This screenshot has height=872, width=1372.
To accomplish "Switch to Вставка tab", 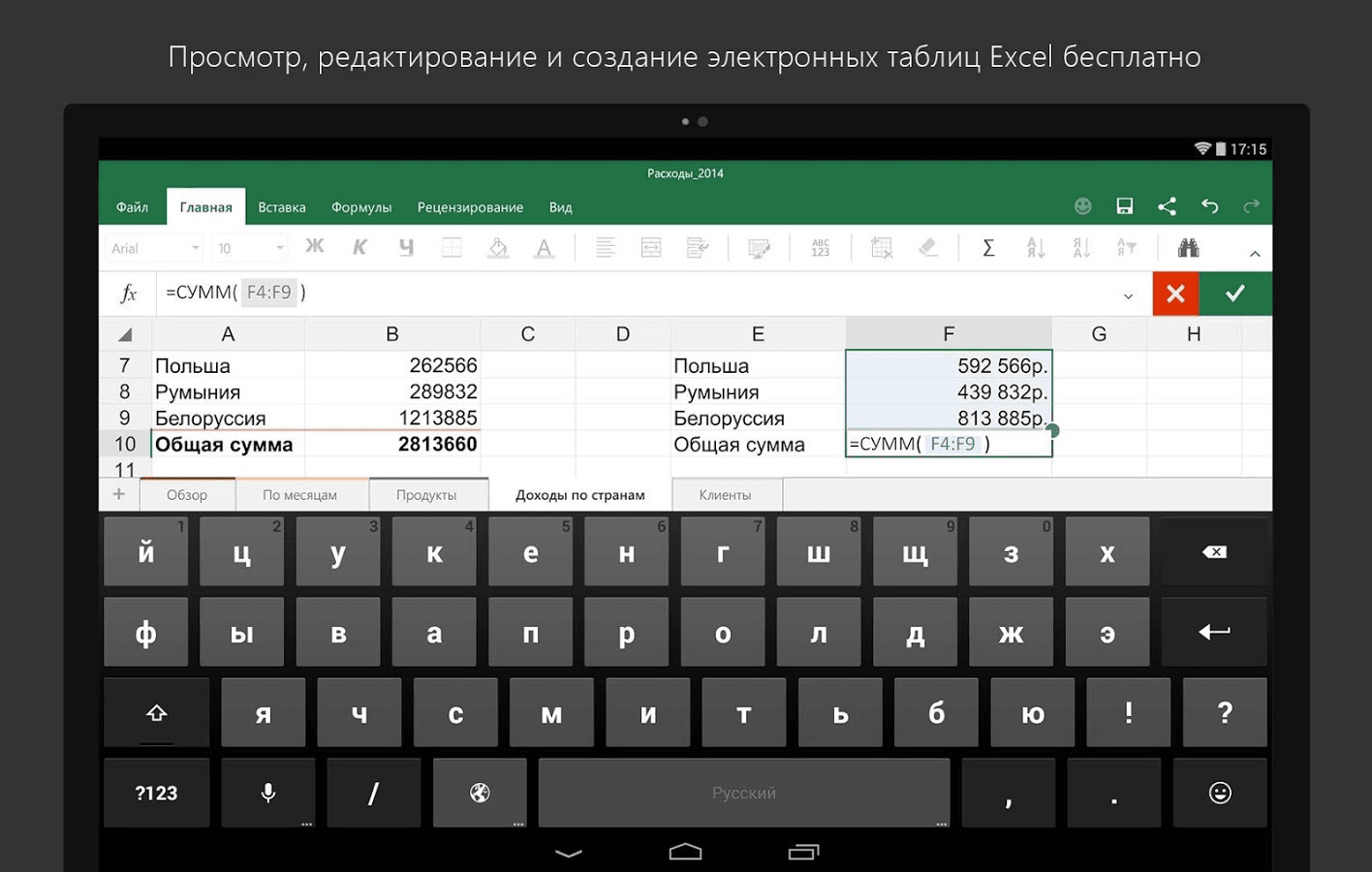I will click(282, 207).
